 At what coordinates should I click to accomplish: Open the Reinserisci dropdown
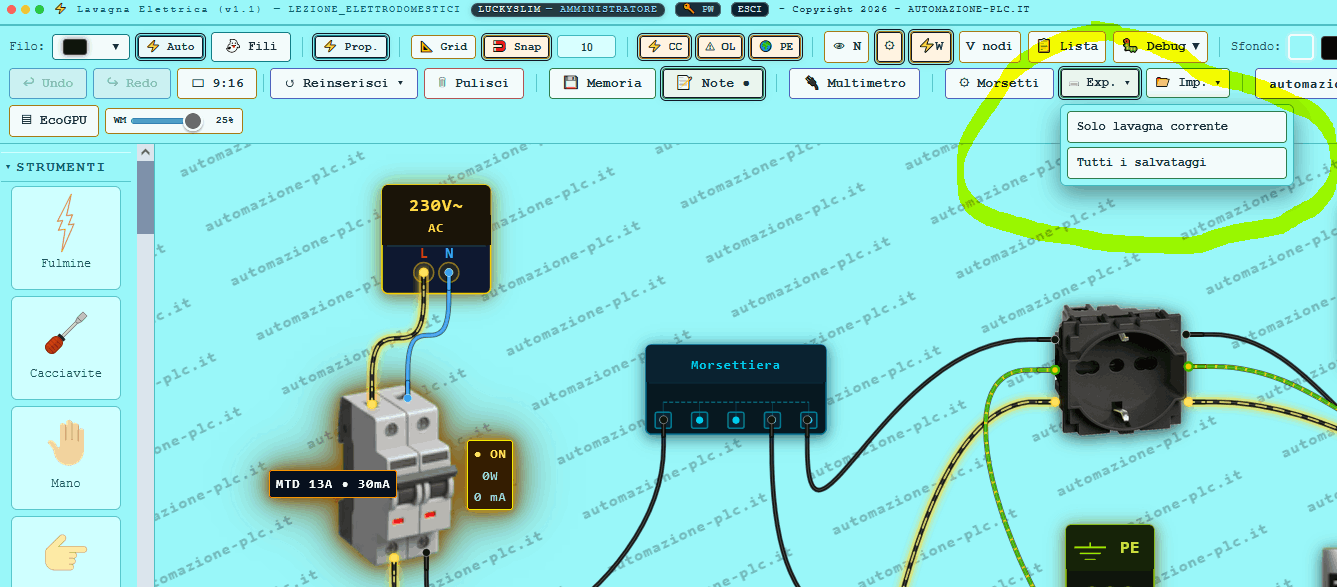pyautogui.click(x=344, y=83)
